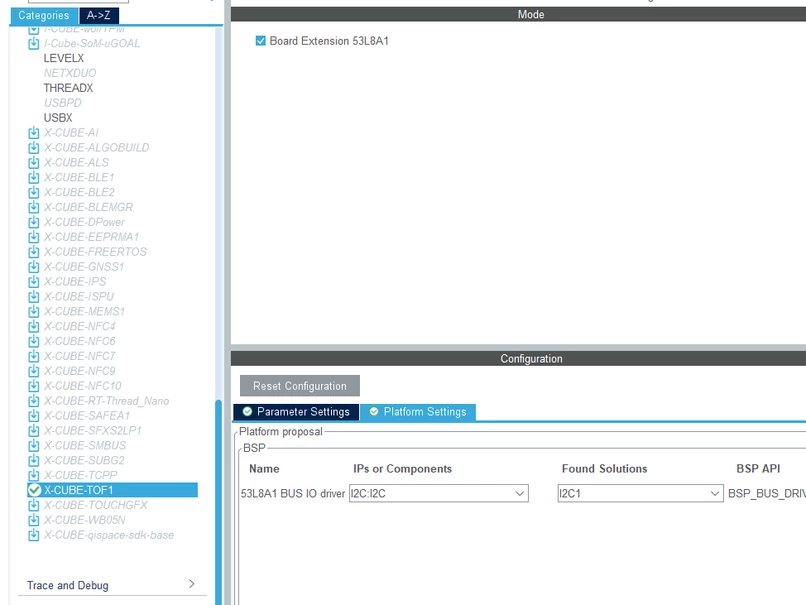The image size is (806, 605).
Task: Click download icon beside X-CUBE-BLE2
Action: pos(33,192)
